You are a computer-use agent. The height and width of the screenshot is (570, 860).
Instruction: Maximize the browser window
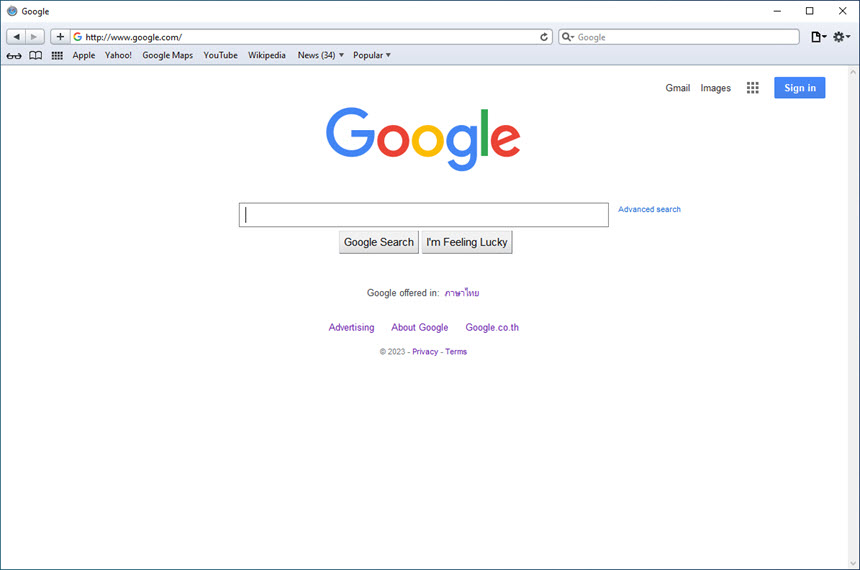tap(810, 11)
